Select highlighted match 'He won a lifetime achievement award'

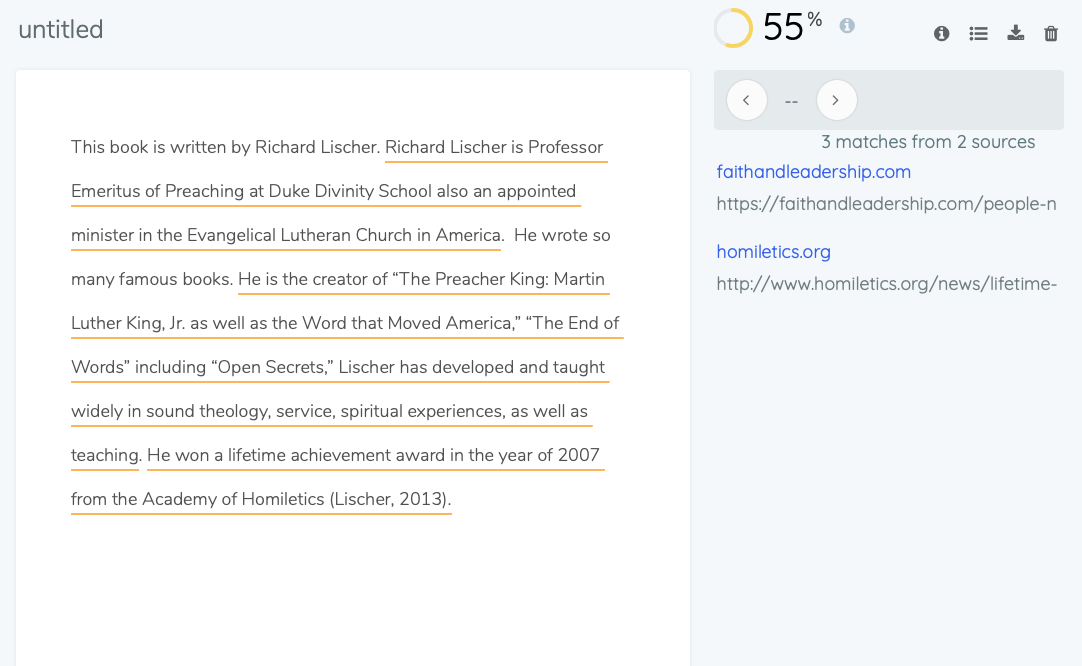[296, 456]
